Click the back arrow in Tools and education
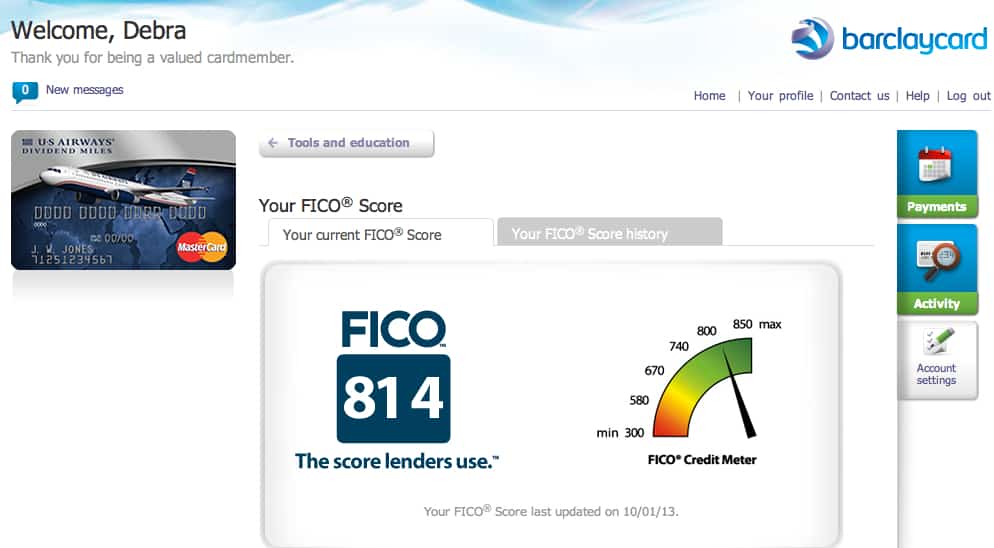The height and width of the screenshot is (548, 994). click(x=273, y=143)
